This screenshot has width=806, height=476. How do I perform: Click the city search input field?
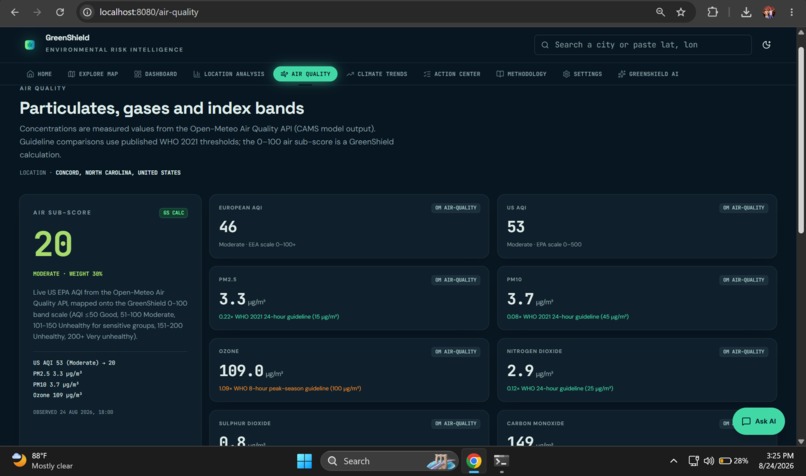tap(643, 45)
